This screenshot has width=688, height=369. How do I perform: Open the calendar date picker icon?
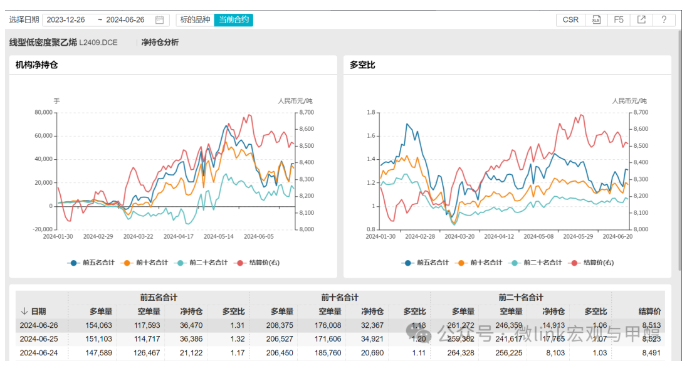(x=159, y=20)
